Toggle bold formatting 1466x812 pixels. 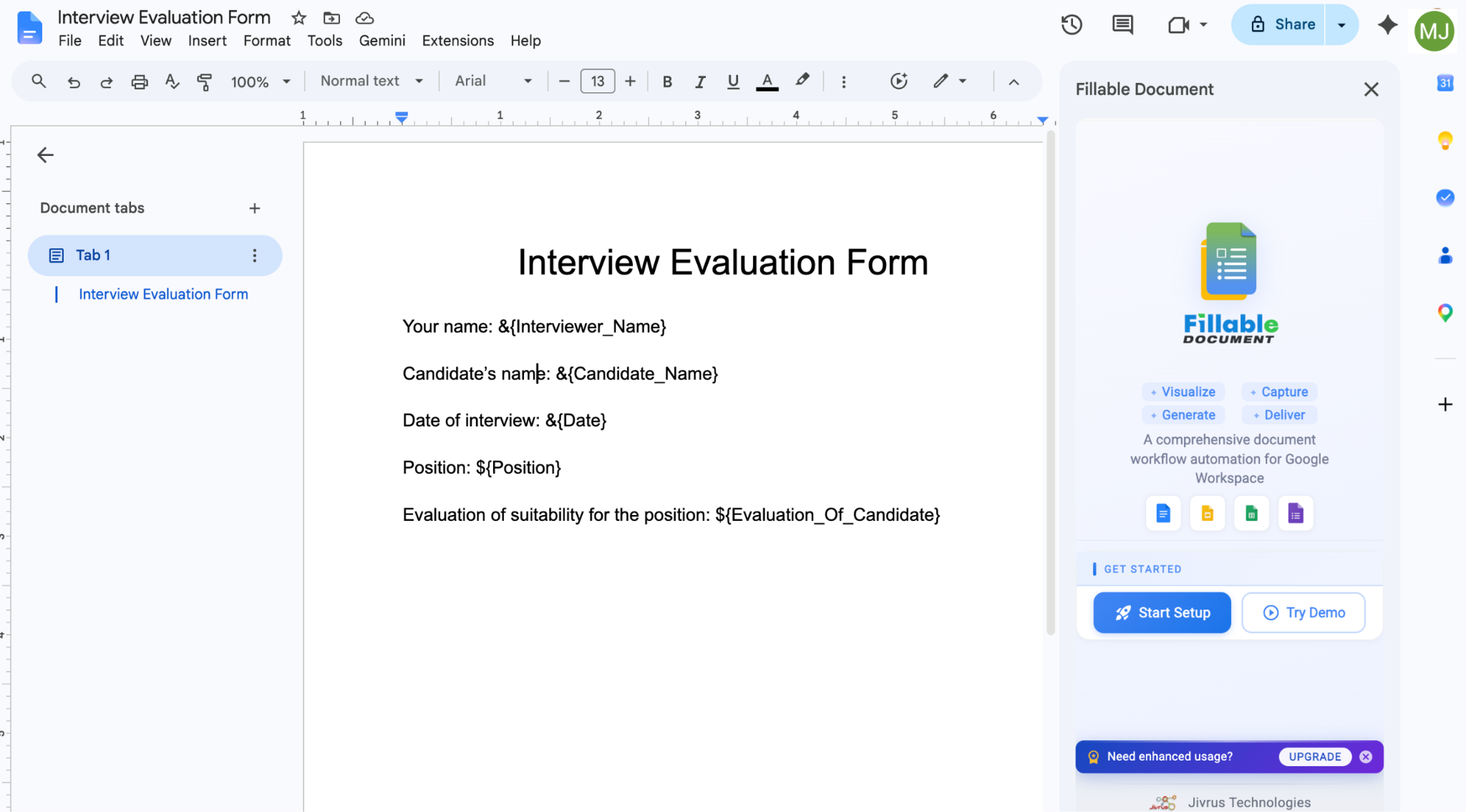[x=667, y=82]
